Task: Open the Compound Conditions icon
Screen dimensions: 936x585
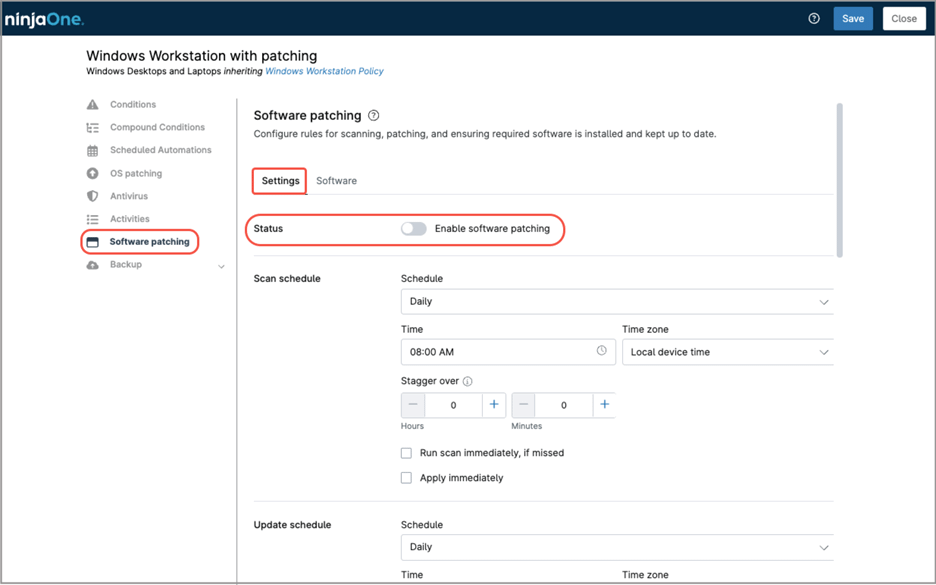Action: click(x=91, y=127)
